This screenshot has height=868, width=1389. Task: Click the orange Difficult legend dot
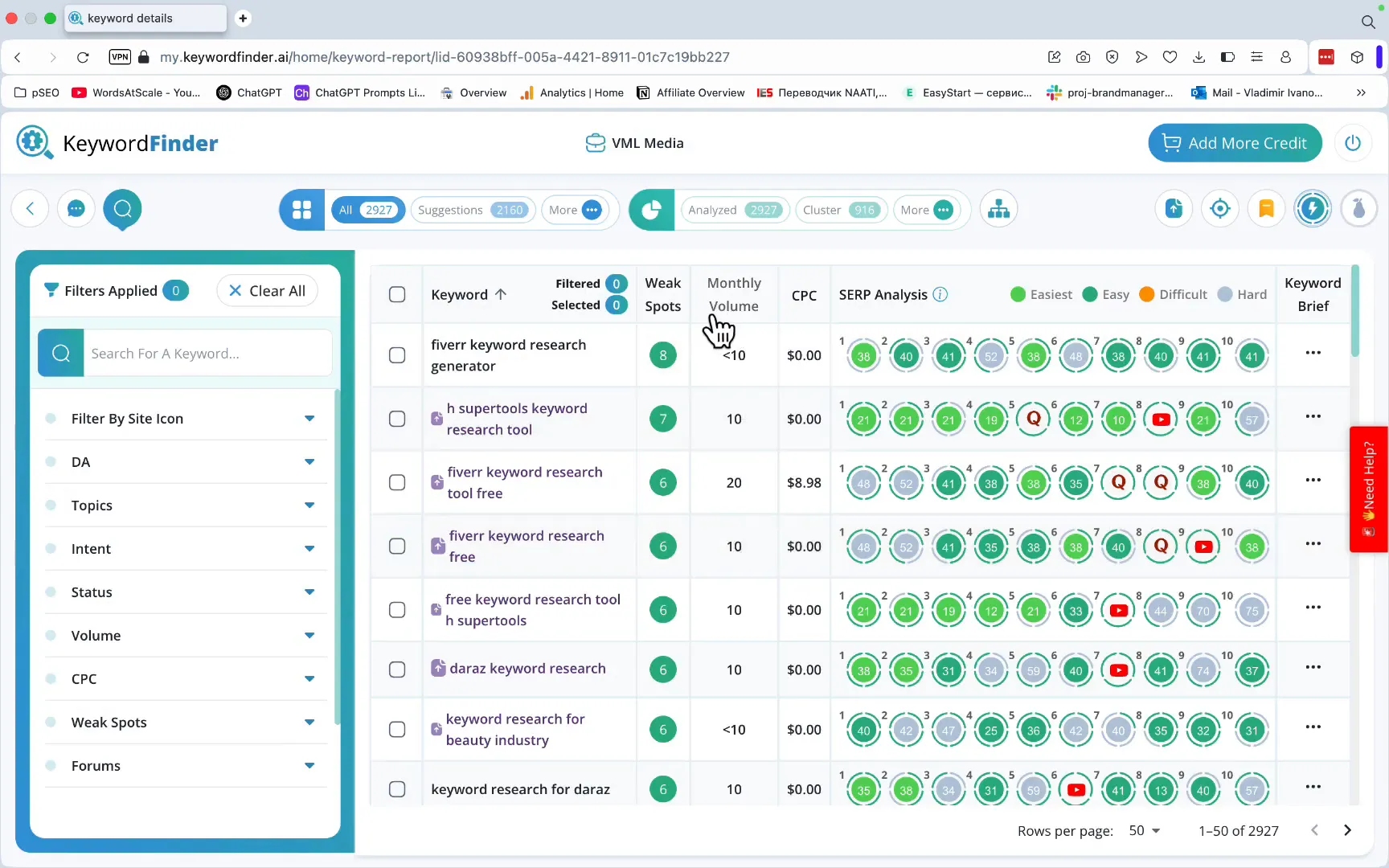[x=1147, y=295]
